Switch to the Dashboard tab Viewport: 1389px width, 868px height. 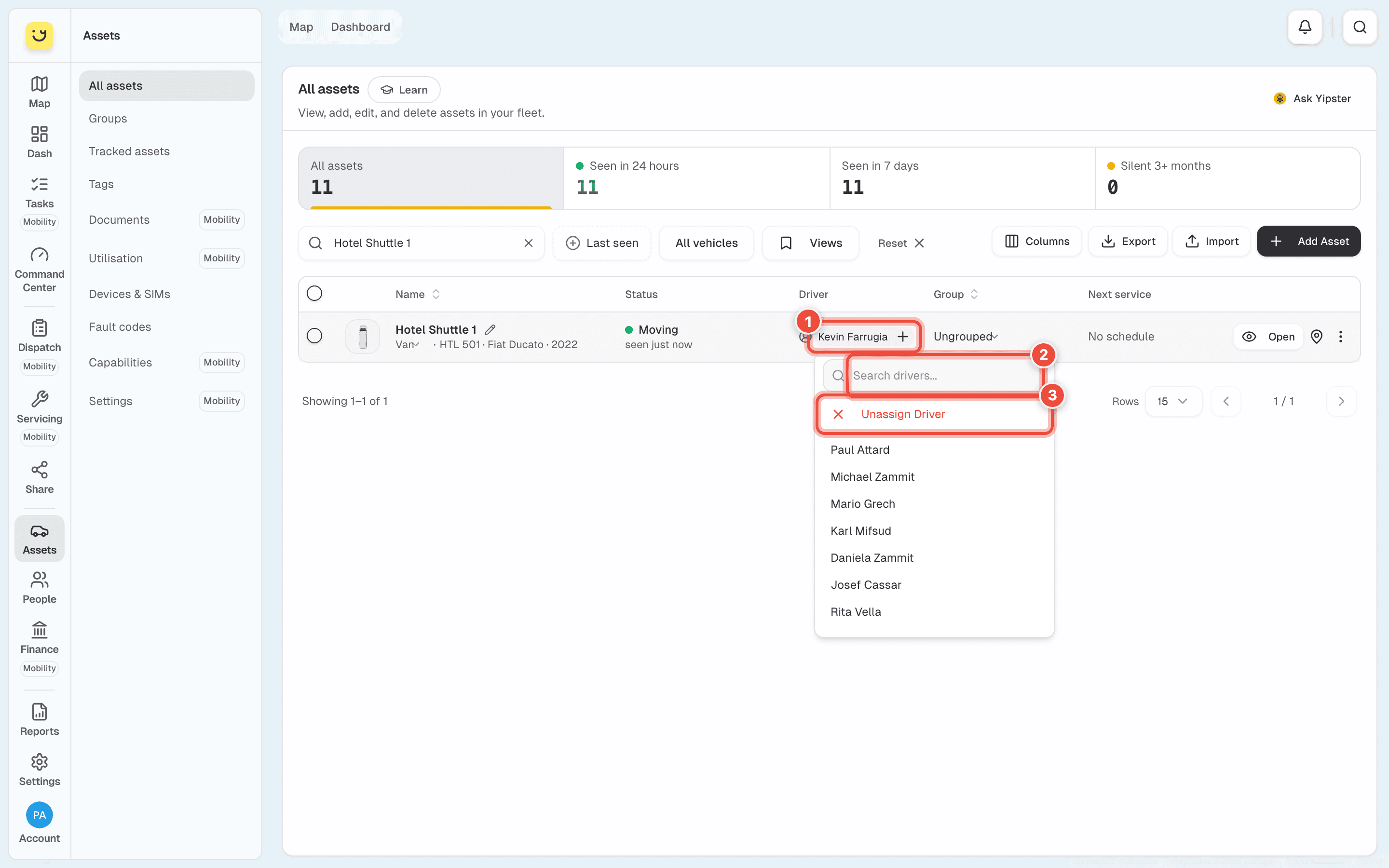point(360,27)
